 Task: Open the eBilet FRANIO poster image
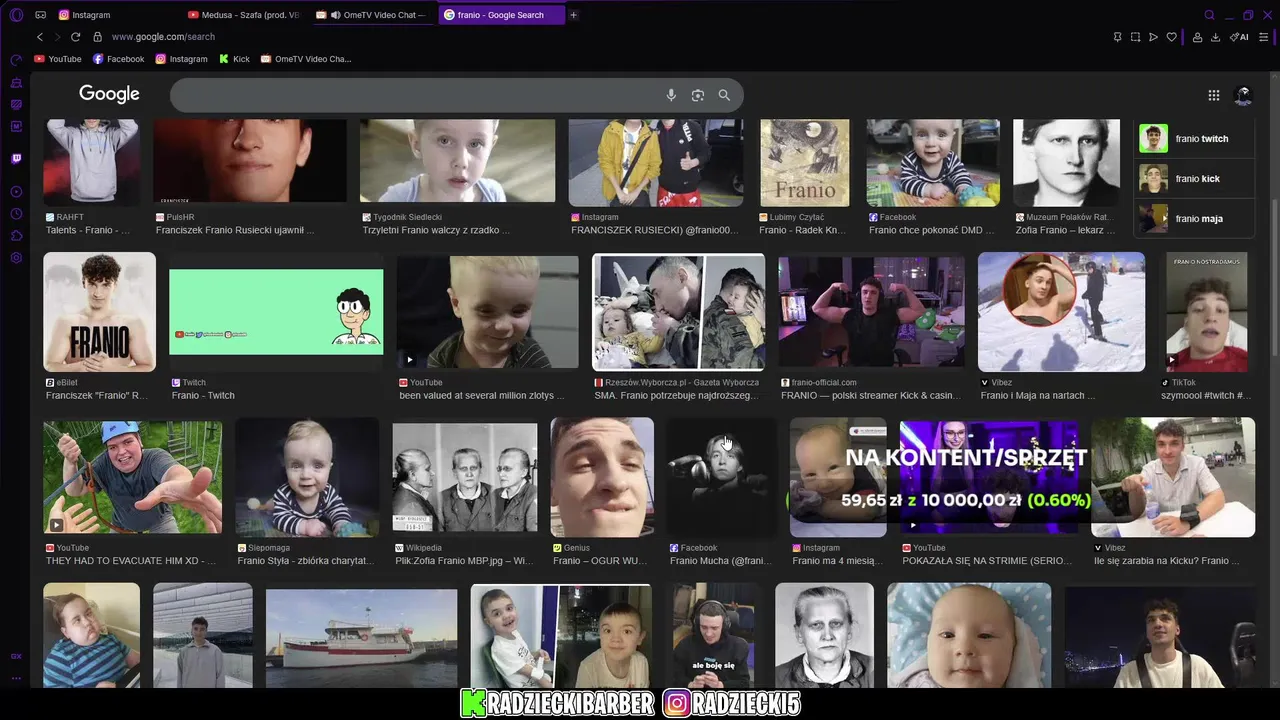tap(99, 312)
